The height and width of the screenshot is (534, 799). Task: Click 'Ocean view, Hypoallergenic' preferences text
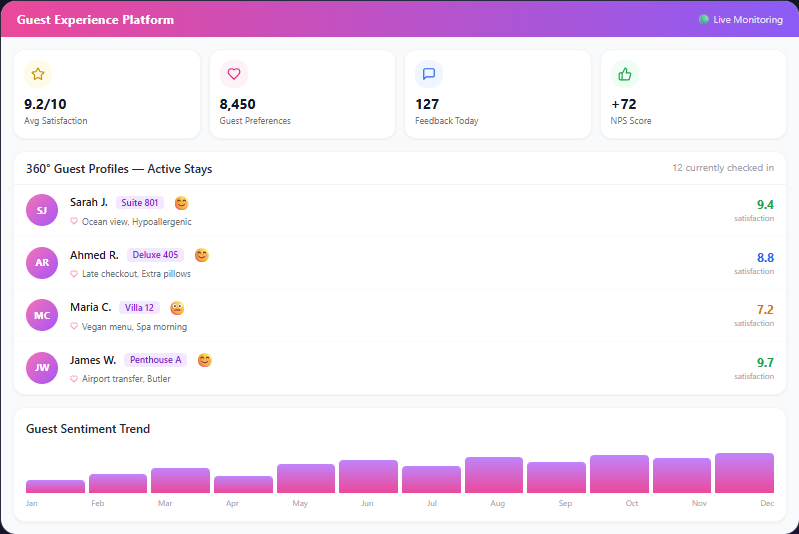click(137, 222)
